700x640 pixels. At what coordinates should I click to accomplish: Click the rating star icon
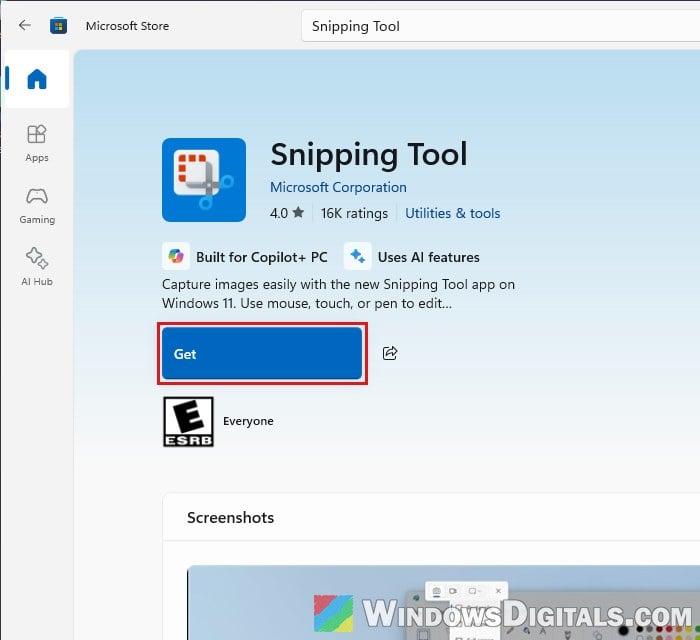point(299,213)
